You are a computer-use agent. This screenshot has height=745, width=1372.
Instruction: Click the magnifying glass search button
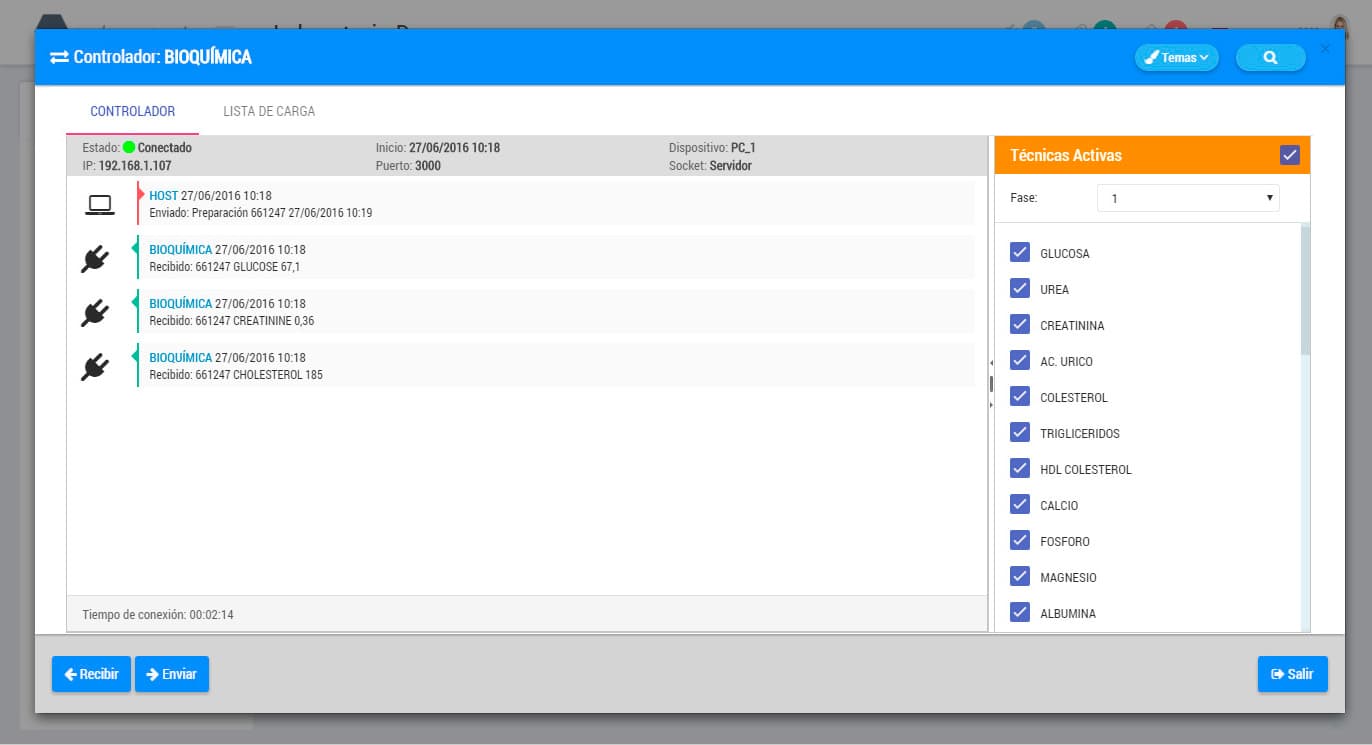pos(1270,58)
